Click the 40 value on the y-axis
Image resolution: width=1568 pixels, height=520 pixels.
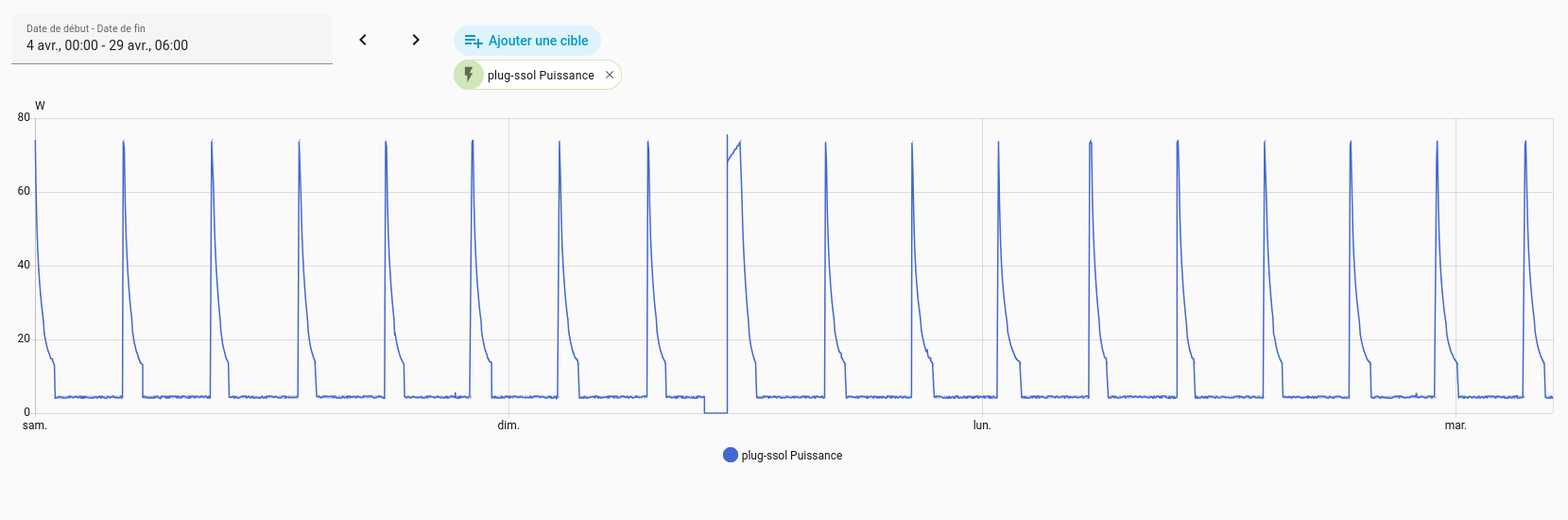[24, 265]
